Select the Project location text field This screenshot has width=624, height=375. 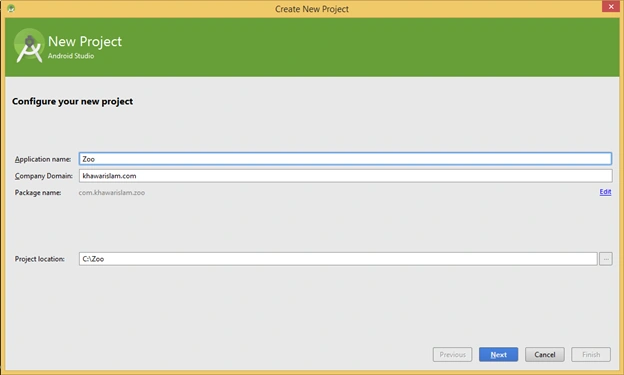(x=338, y=259)
